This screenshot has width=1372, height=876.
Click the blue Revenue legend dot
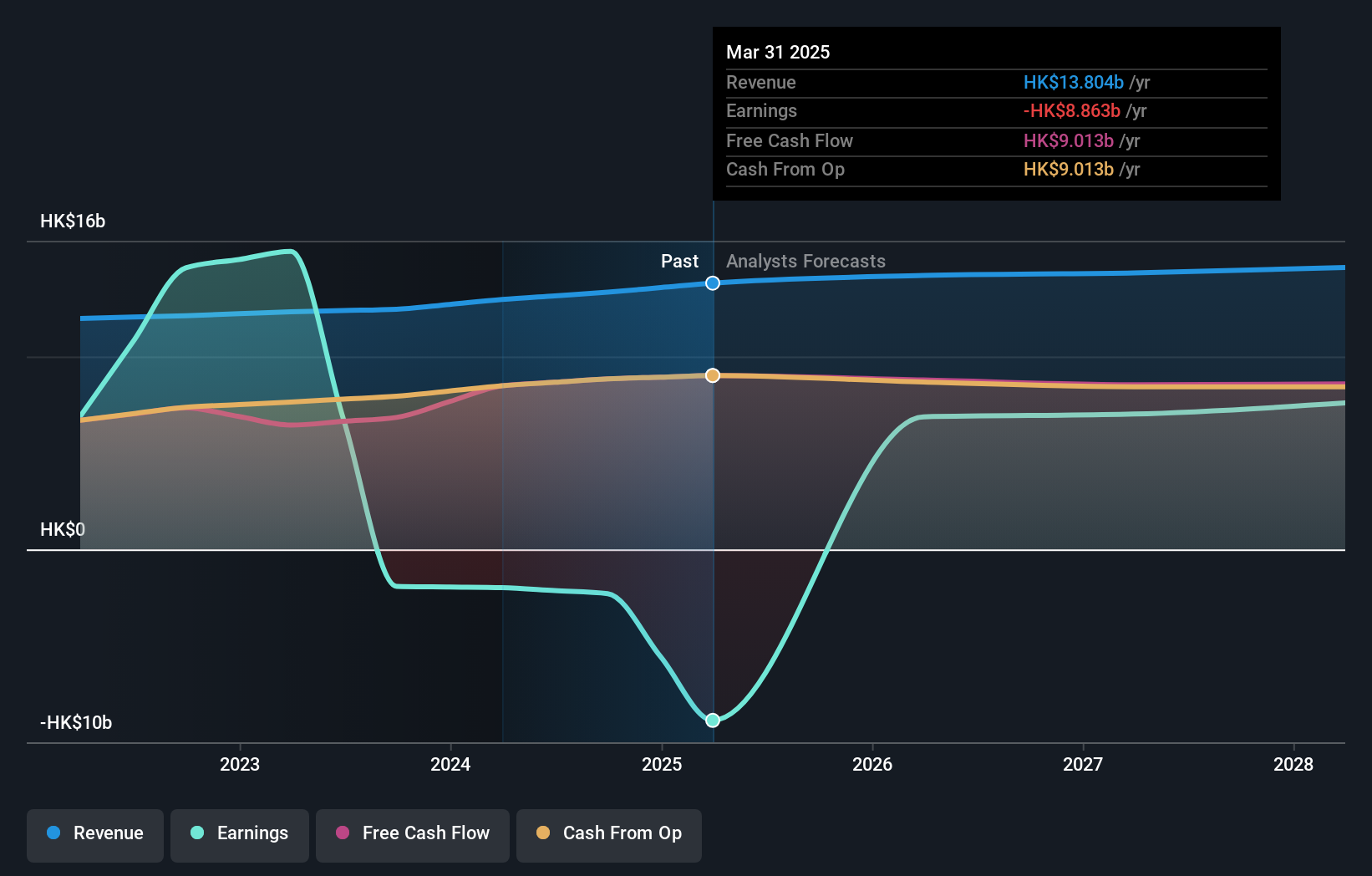pos(53,833)
